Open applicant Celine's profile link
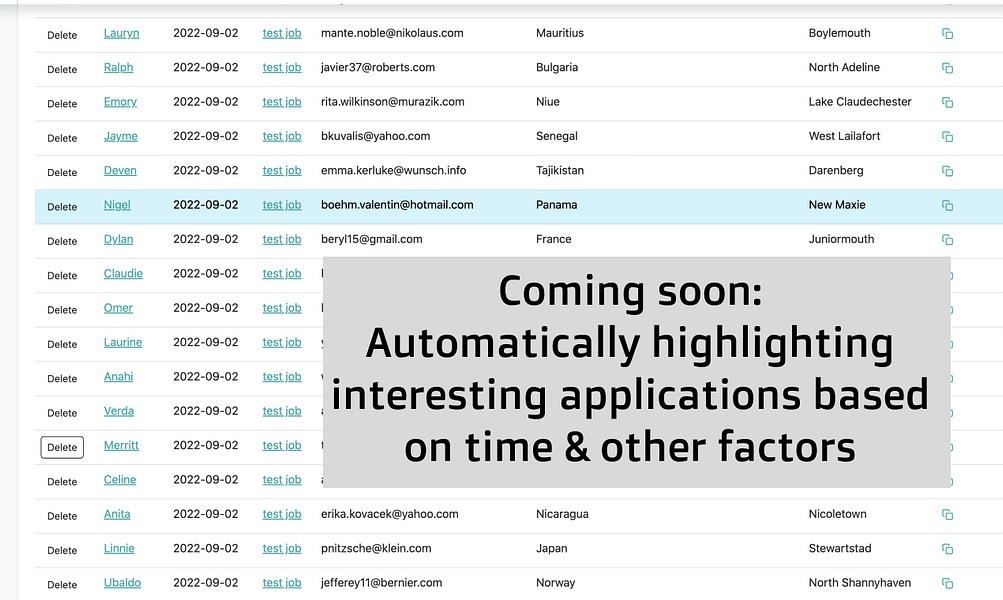This screenshot has height=600, width=1003. click(x=120, y=480)
